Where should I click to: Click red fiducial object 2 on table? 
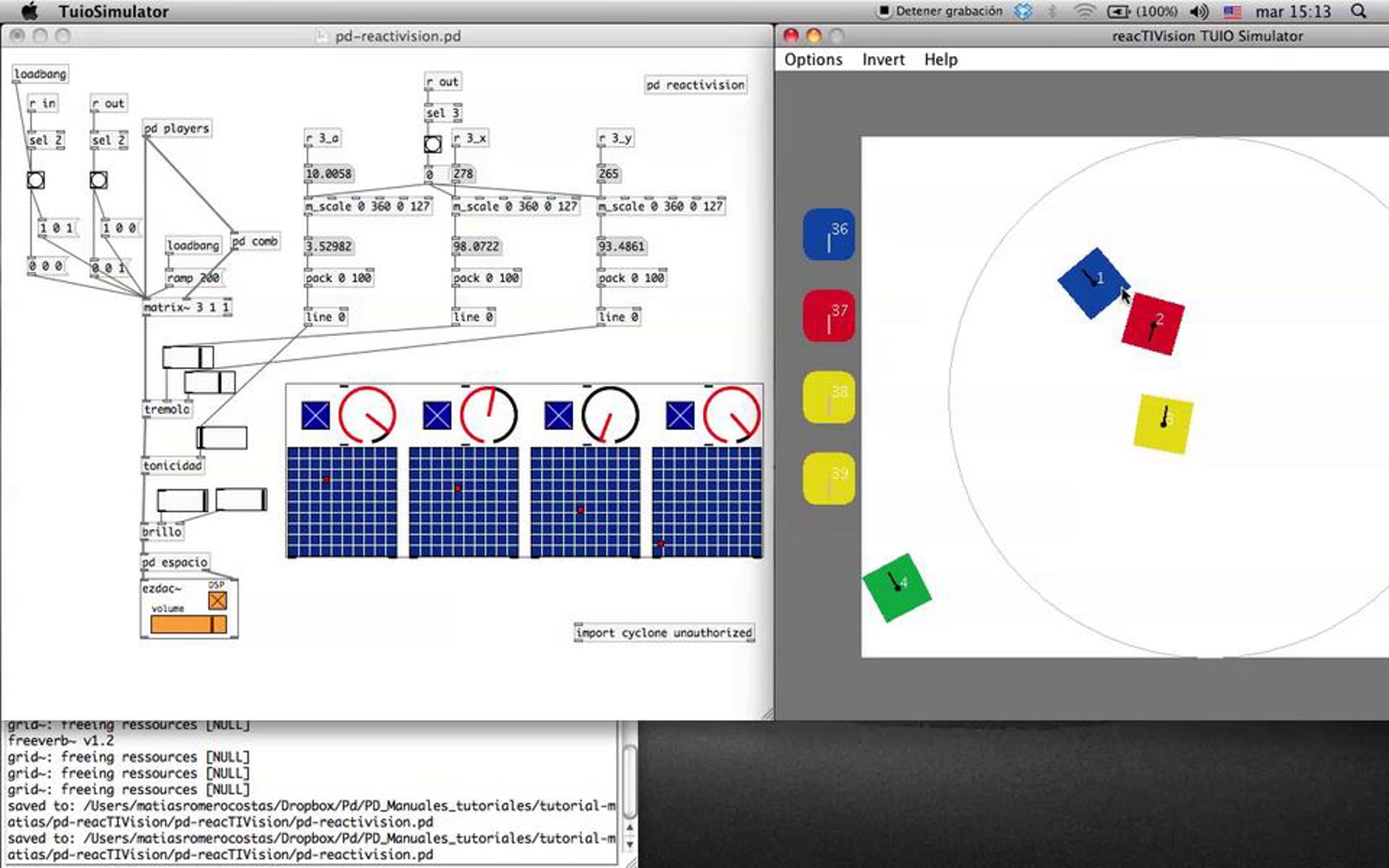[x=1153, y=325]
